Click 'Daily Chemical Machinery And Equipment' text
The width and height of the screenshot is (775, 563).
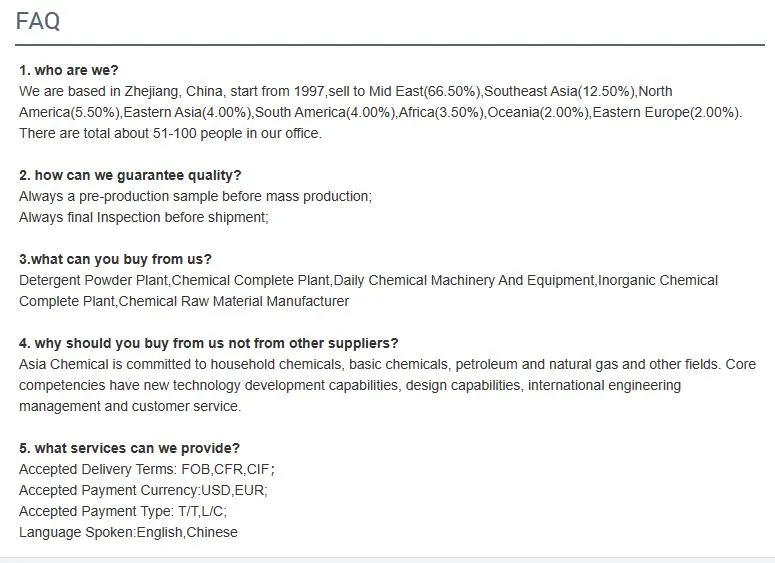pos(463,280)
